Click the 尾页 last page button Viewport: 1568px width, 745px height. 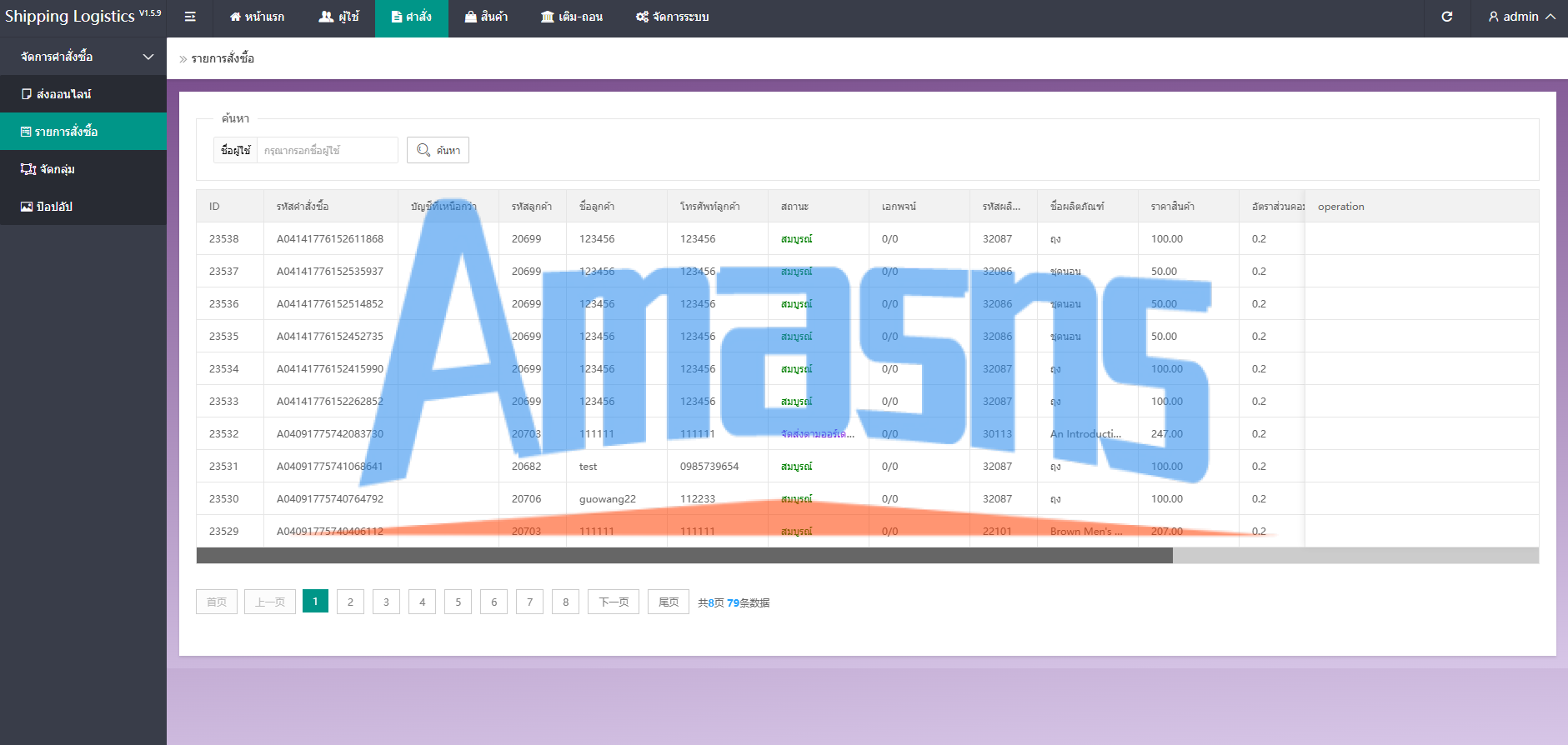click(x=669, y=602)
